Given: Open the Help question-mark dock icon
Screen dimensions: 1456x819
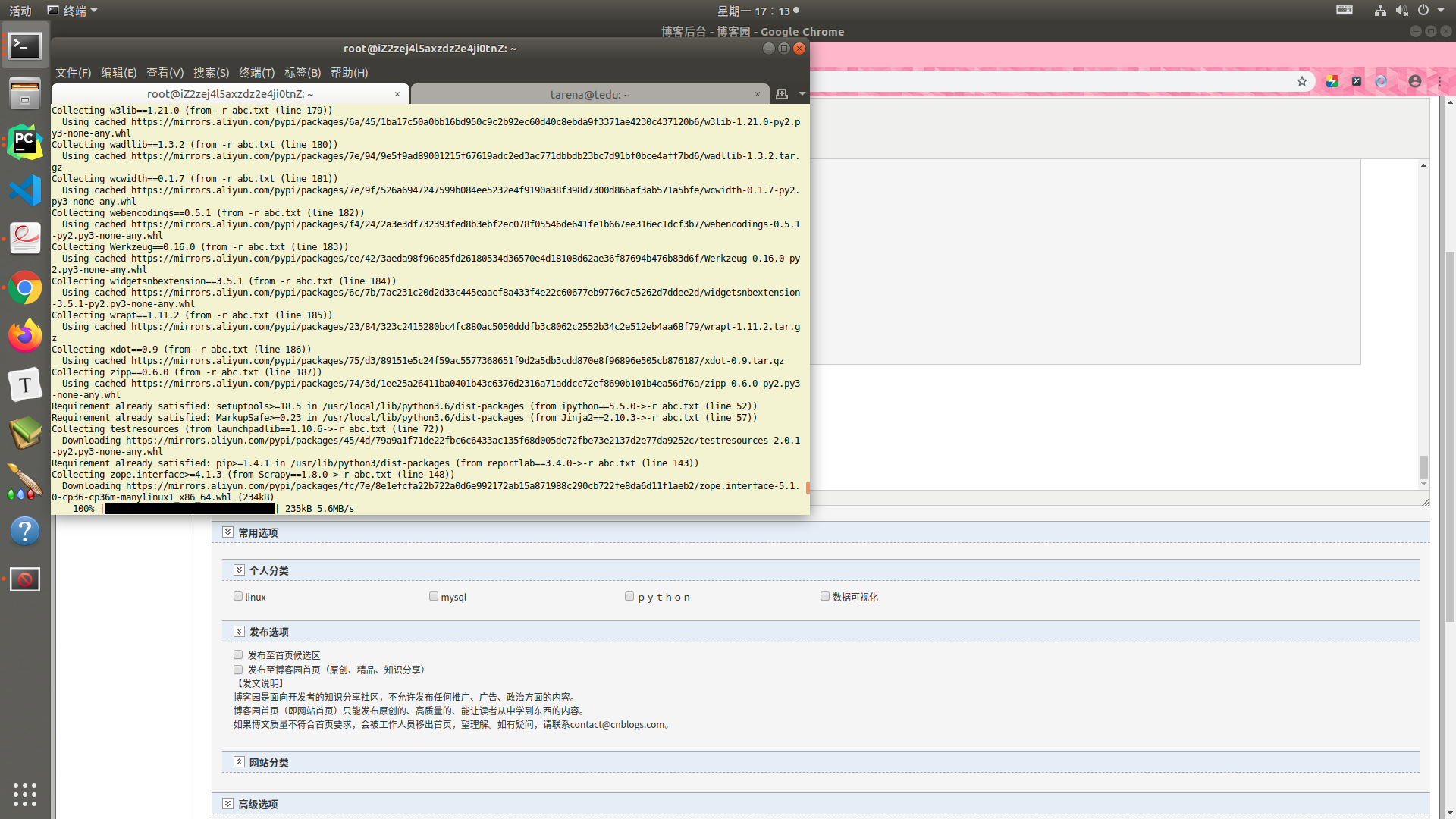Looking at the screenshot, I should (25, 531).
